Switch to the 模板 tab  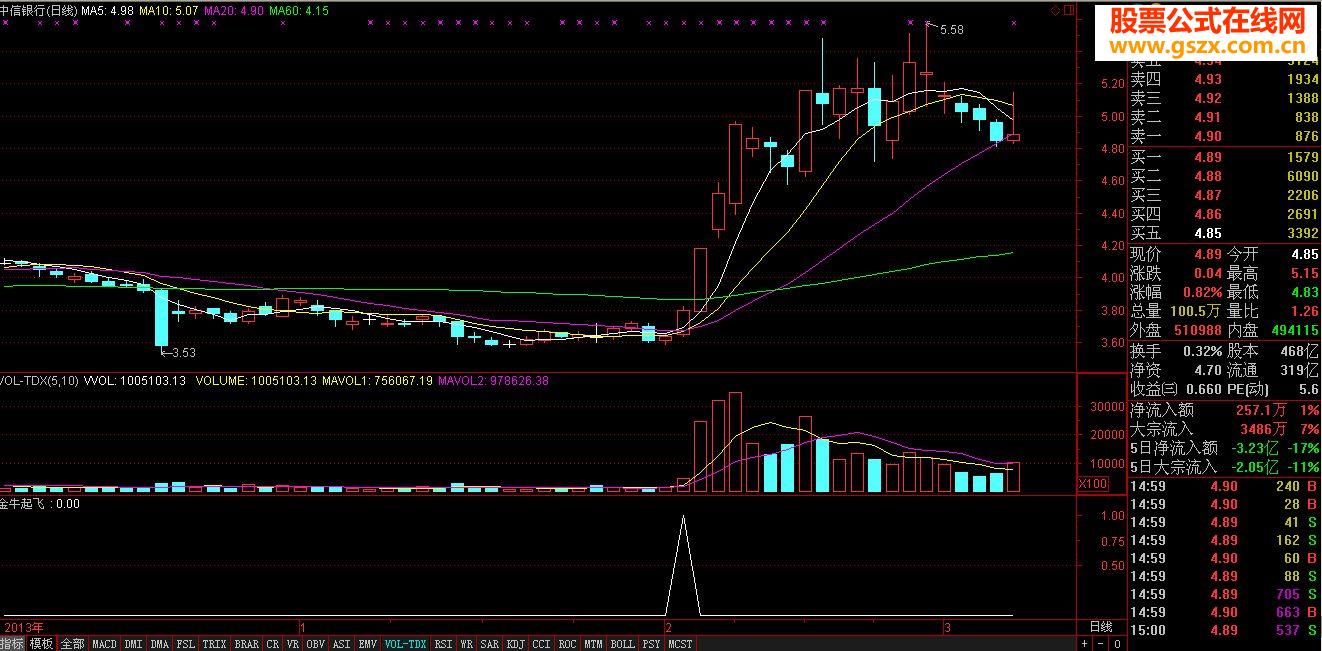(x=42, y=644)
